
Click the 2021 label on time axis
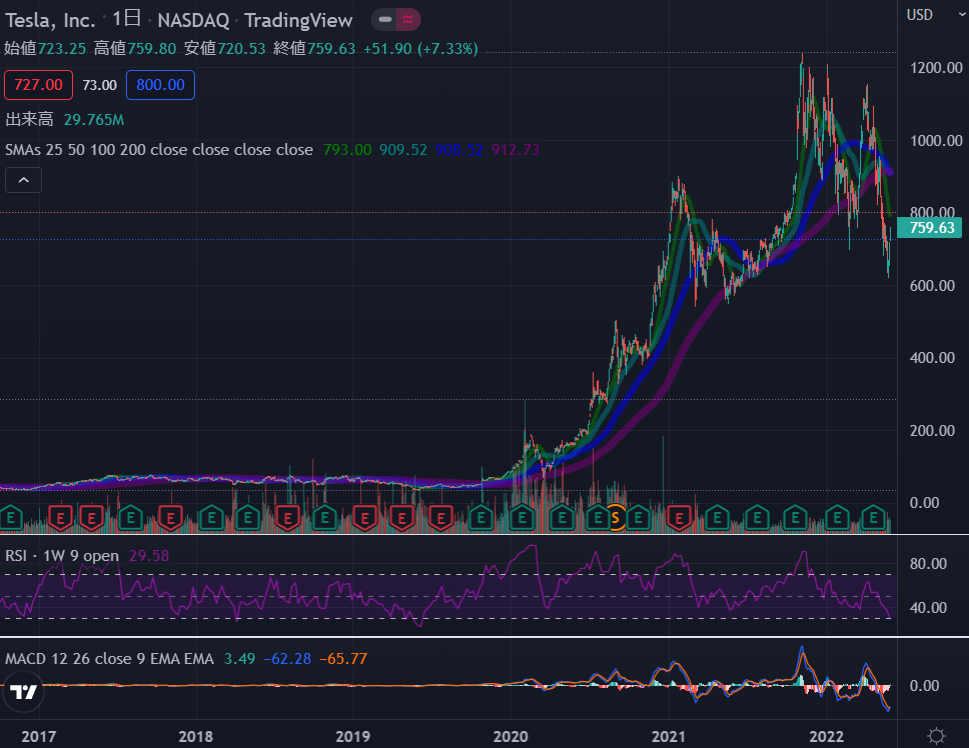[x=668, y=736]
